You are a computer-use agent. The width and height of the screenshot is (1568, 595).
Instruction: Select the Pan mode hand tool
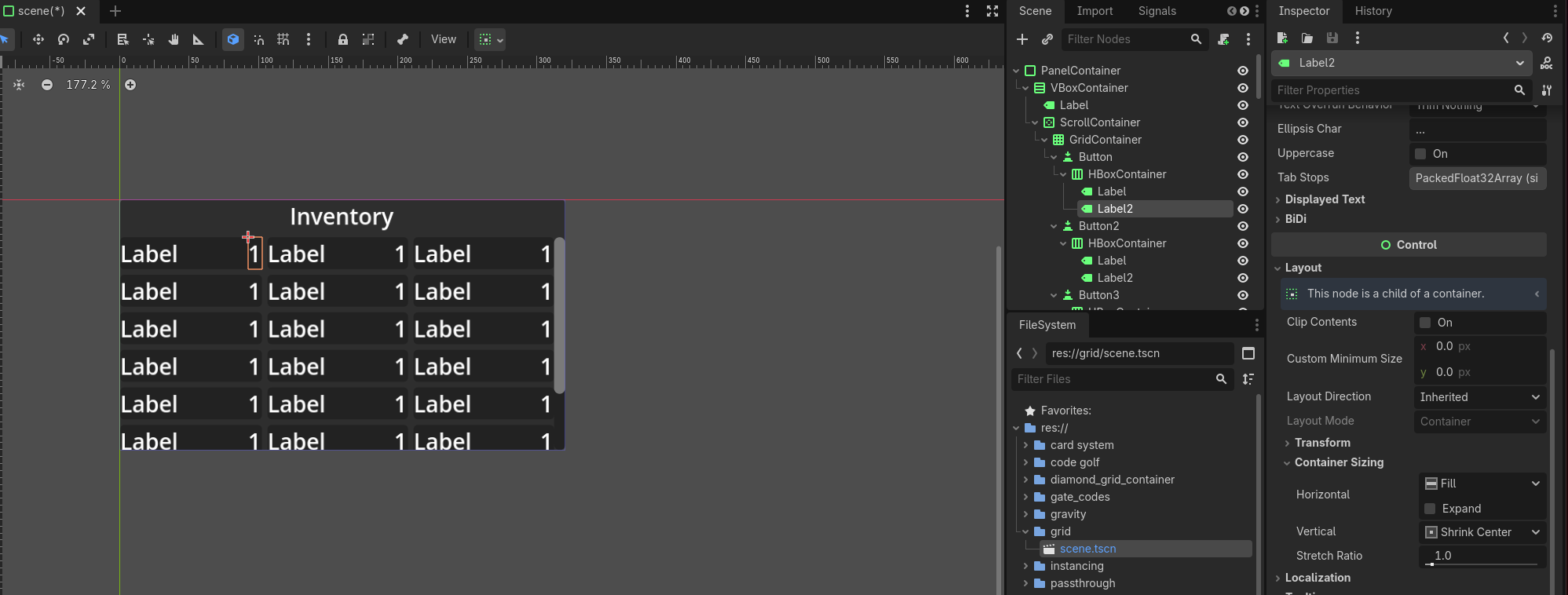coord(174,39)
